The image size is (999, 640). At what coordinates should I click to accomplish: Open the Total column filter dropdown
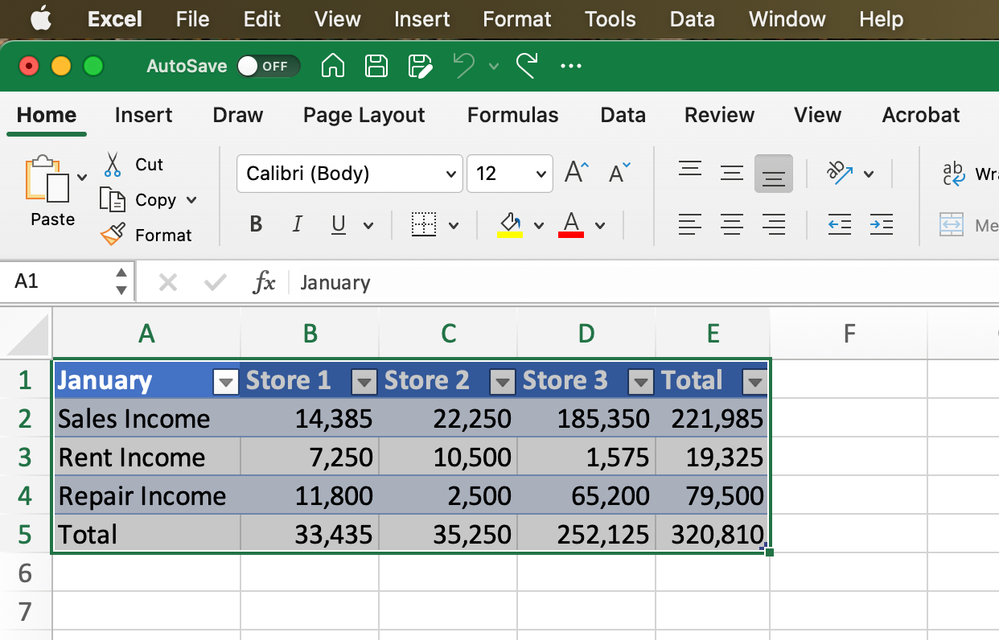coord(755,382)
